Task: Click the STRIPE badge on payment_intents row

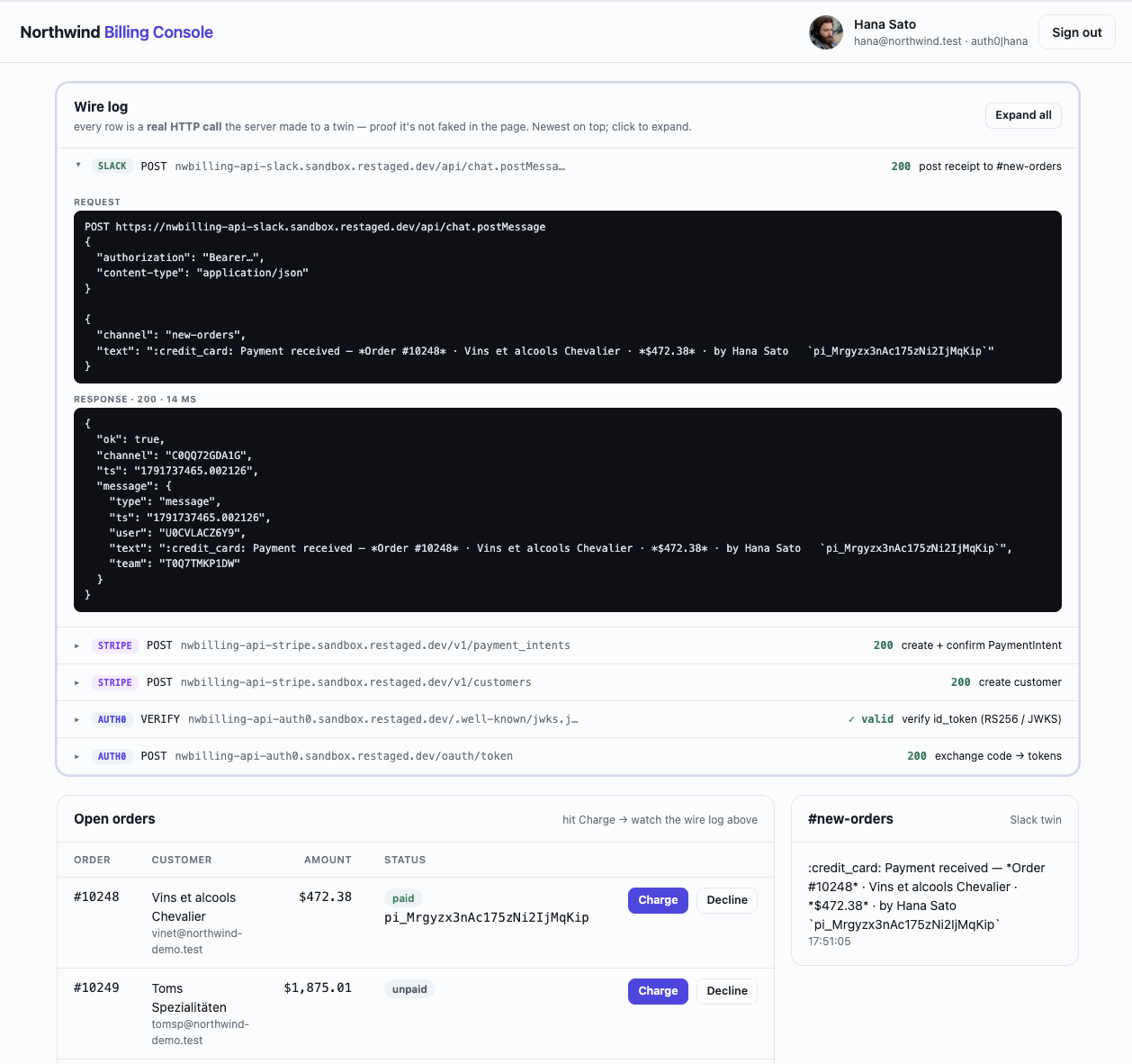Action: 115,645
